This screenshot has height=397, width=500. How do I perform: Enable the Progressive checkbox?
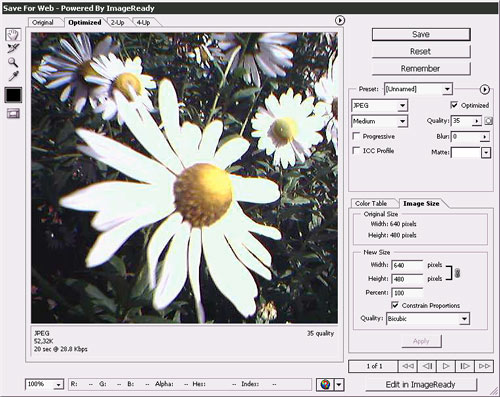click(356, 136)
